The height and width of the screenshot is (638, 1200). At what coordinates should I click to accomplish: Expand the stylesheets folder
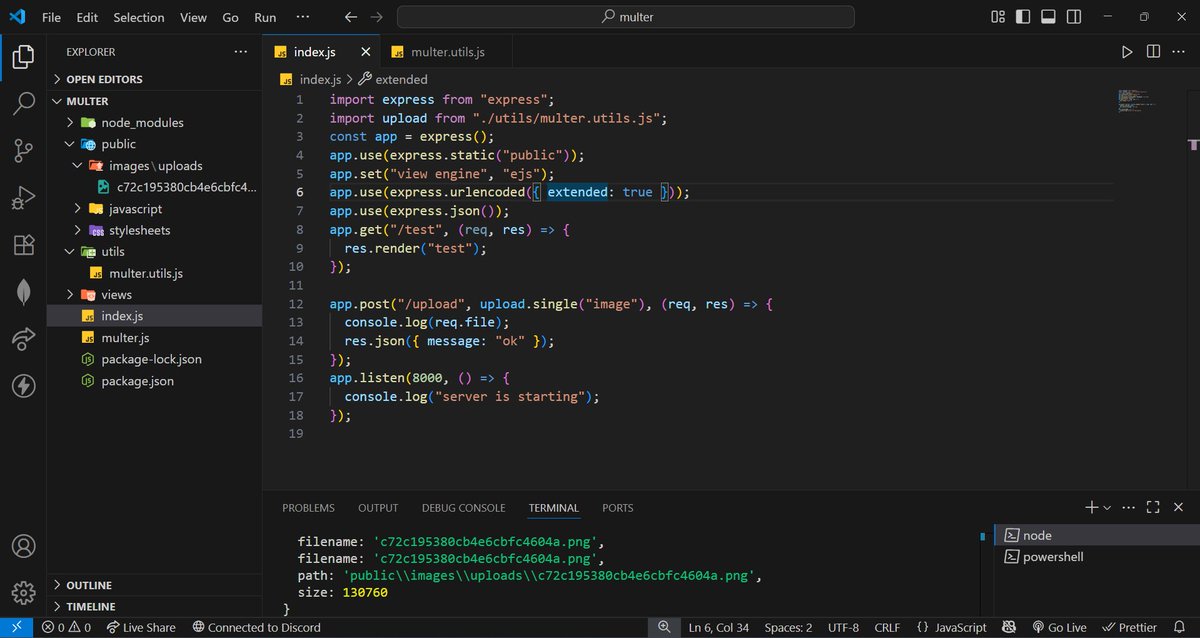pos(154,230)
